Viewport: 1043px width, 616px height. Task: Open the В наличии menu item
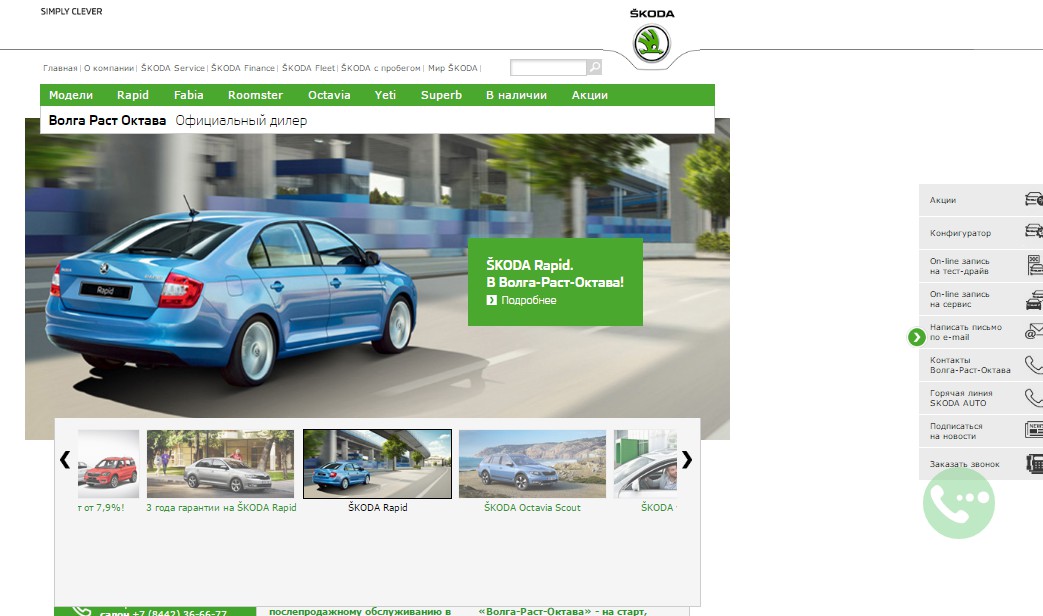(x=516, y=95)
